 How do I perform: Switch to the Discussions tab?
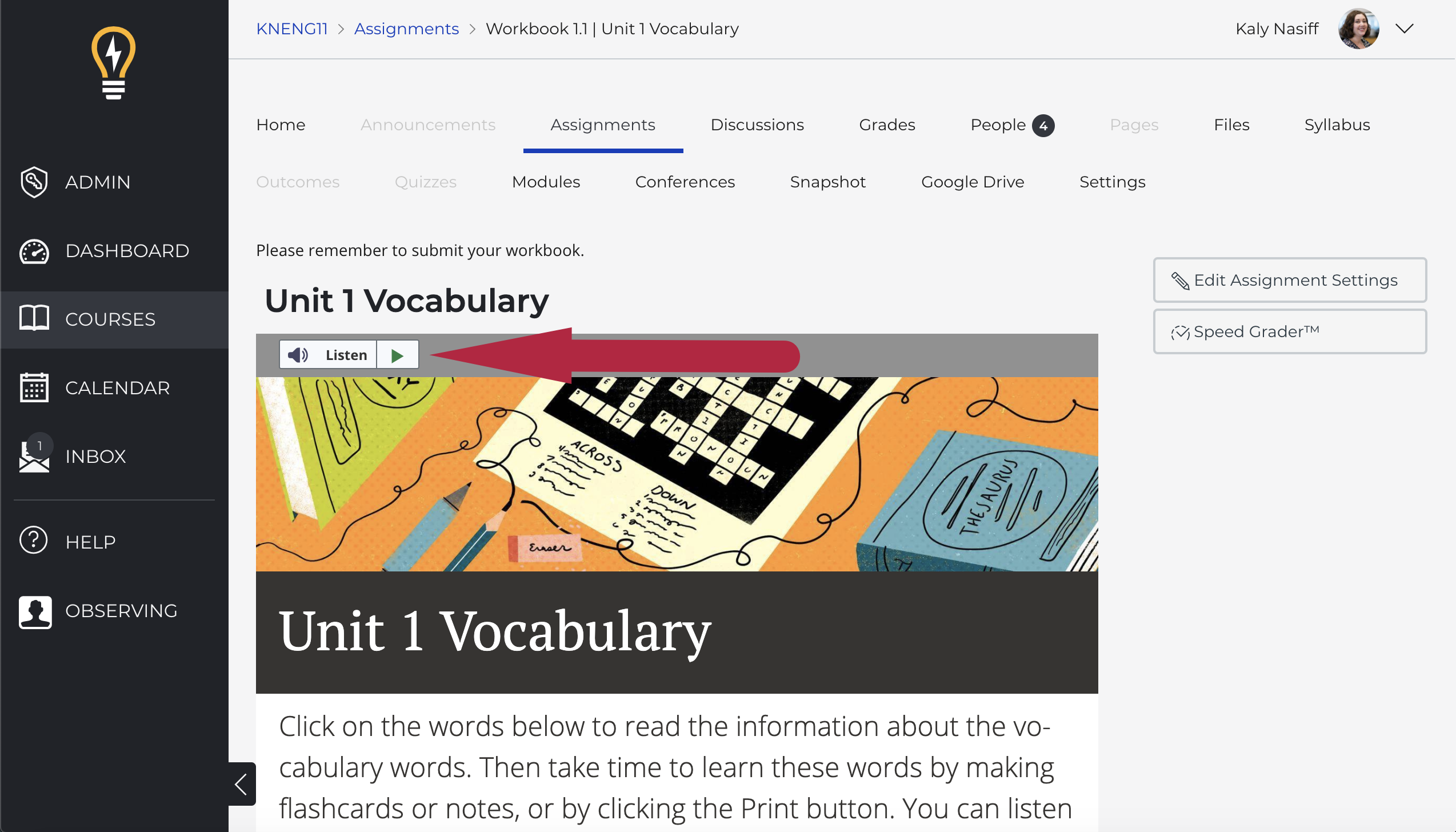click(x=757, y=125)
